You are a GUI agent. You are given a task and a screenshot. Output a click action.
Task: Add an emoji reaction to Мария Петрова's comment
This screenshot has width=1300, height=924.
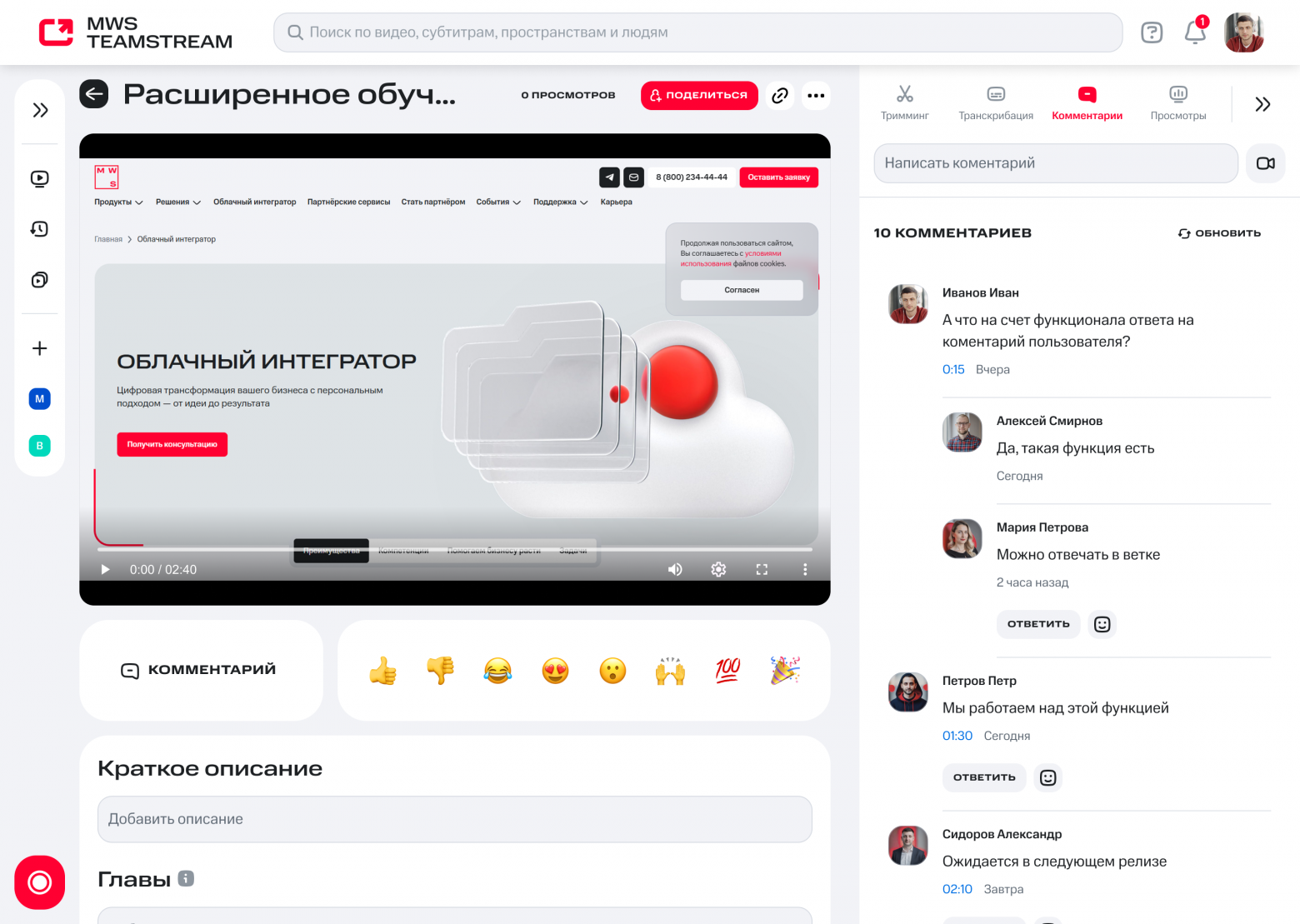(1102, 623)
